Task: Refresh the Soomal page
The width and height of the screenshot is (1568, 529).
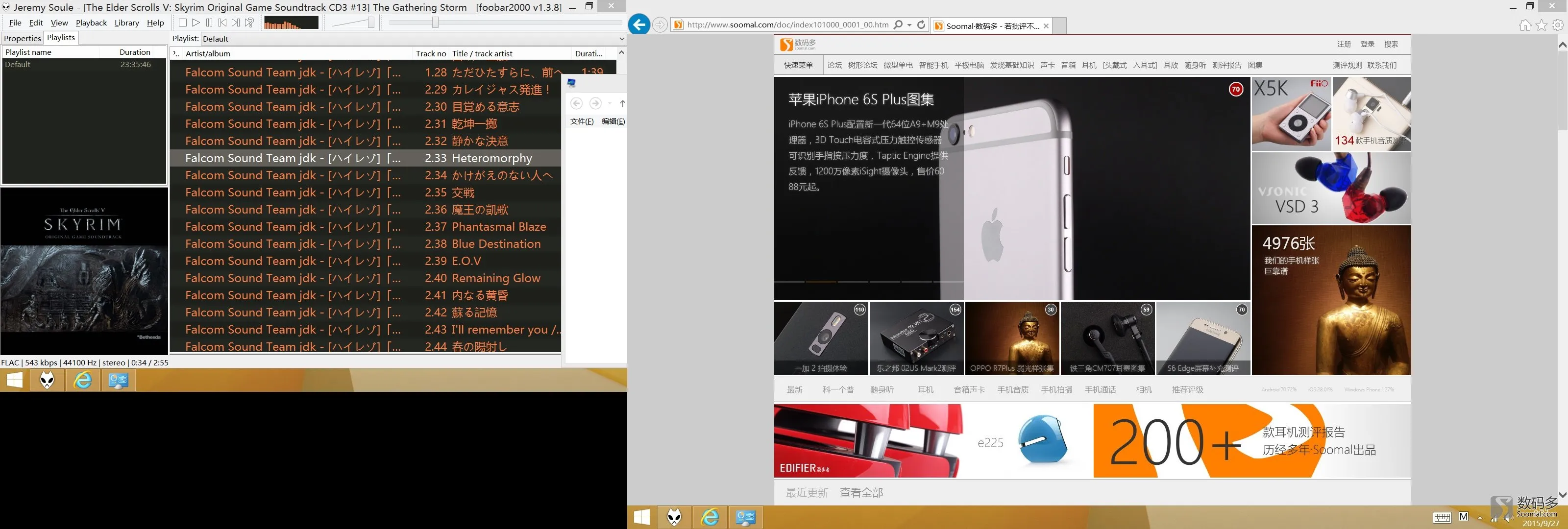Action: [x=922, y=25]
